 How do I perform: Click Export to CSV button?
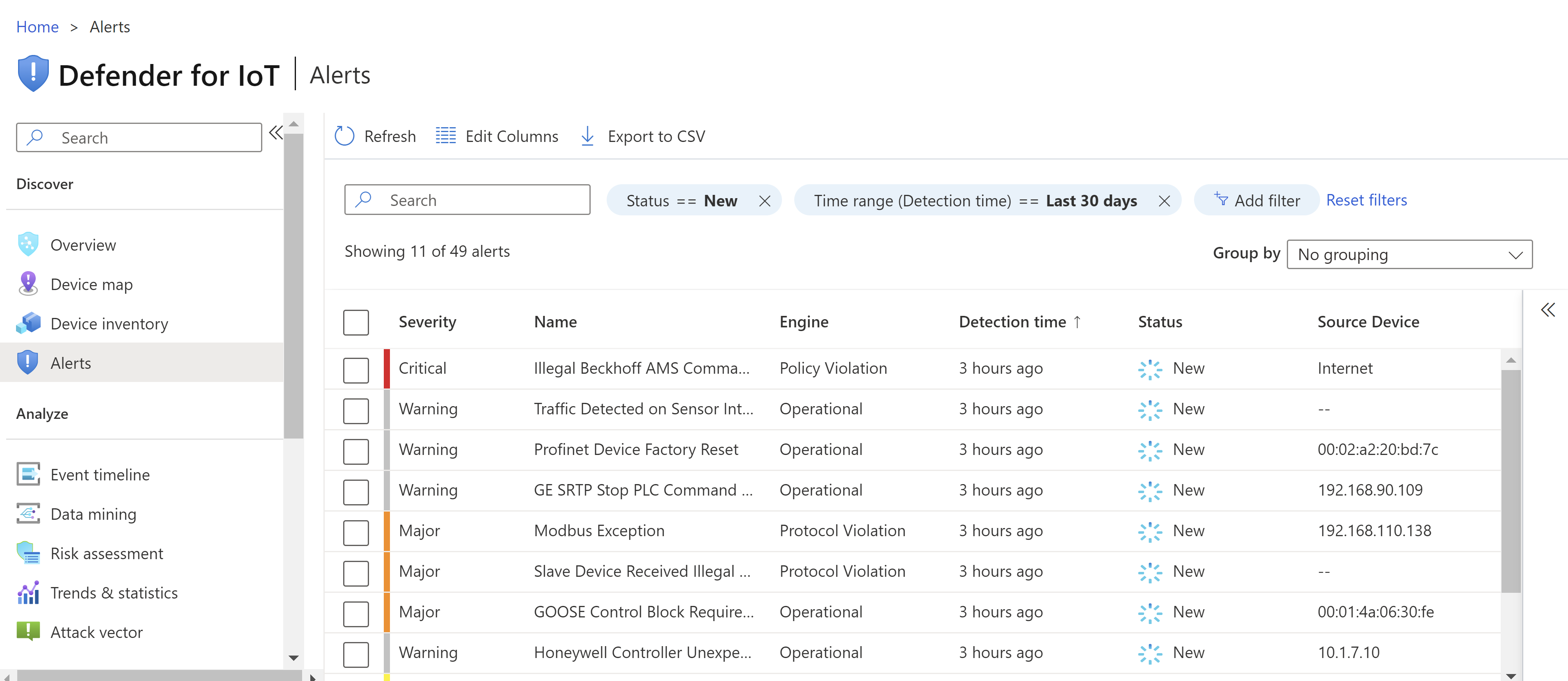click(643, 136)
